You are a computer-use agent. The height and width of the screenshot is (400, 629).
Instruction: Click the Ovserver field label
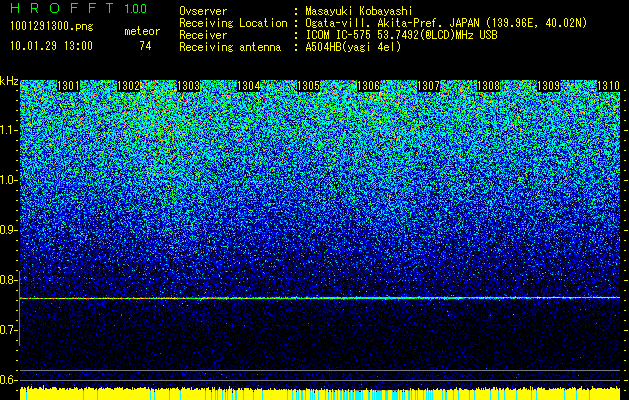pos(203,11)
